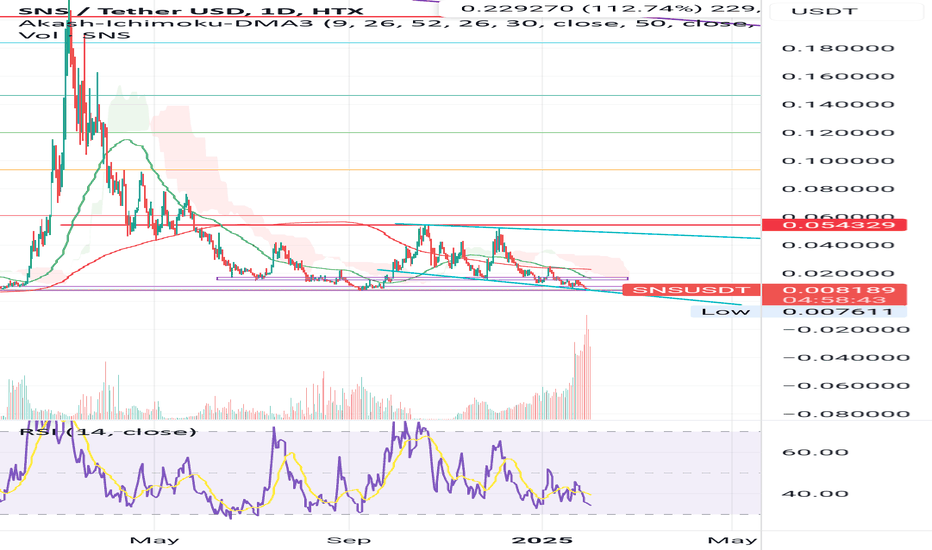Viewport: 932px width, 550px height.
Task: Click the RSI 60.00 axis label
Action: coord(815,452)
